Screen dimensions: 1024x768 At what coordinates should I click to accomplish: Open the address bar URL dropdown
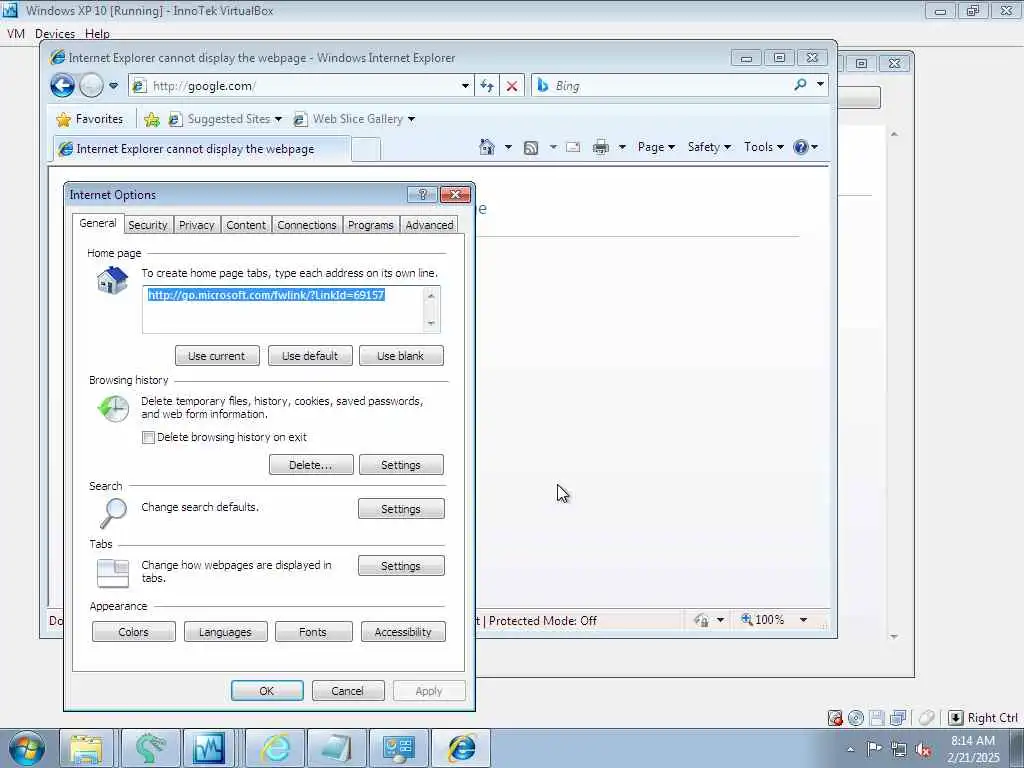click(465, 86)
